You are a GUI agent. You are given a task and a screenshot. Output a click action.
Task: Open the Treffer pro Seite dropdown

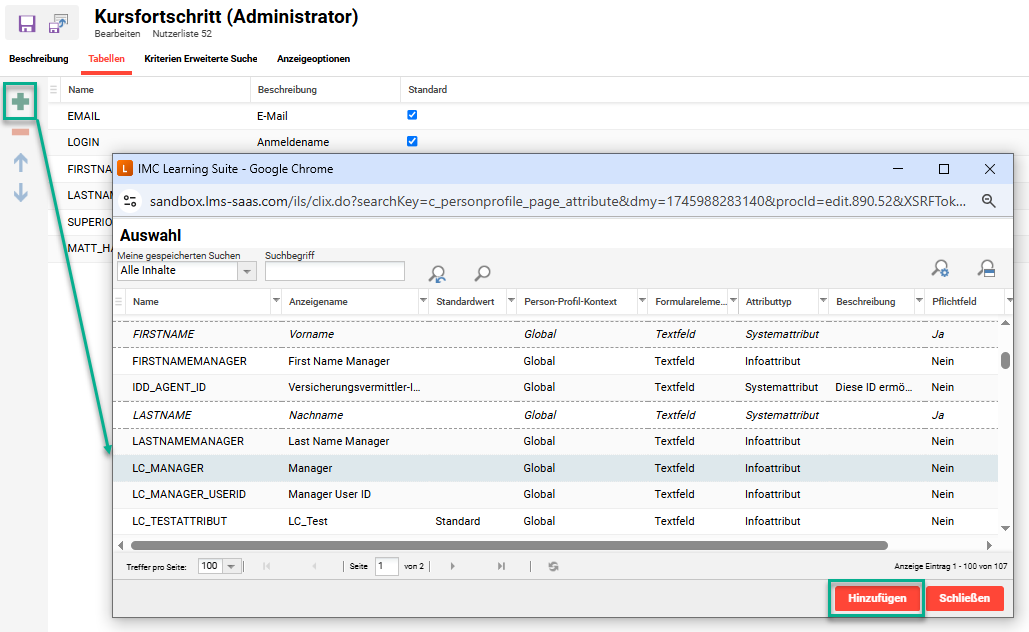click(x=232, y=566)
